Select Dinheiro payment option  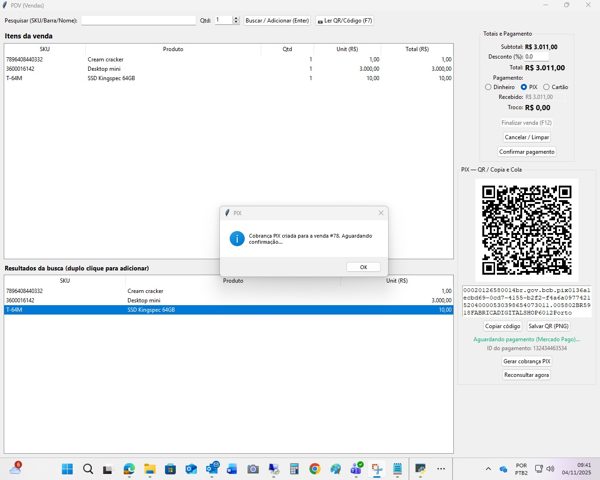point(487,87)
